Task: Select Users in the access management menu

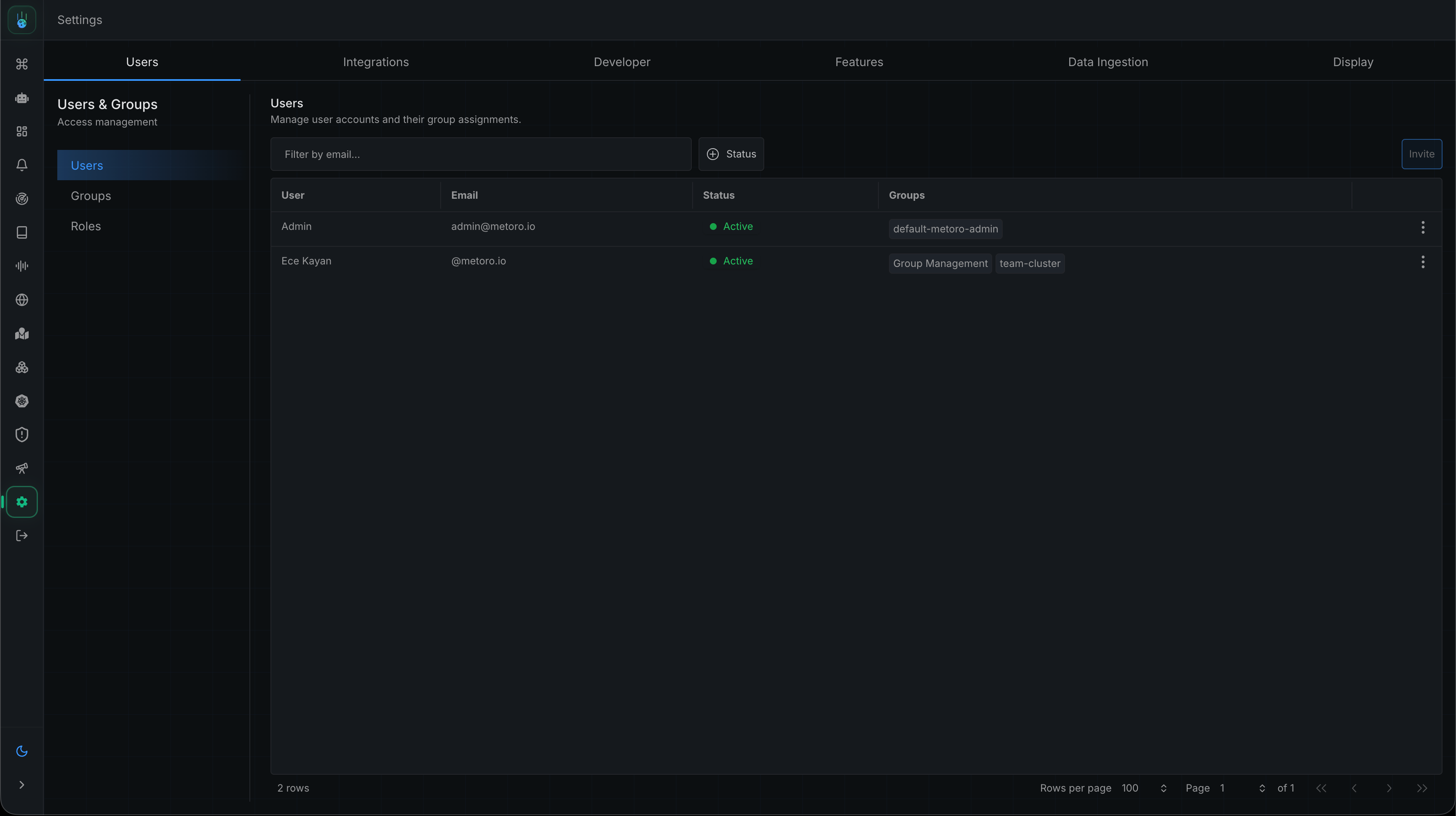Action: (x=153, y=165)
